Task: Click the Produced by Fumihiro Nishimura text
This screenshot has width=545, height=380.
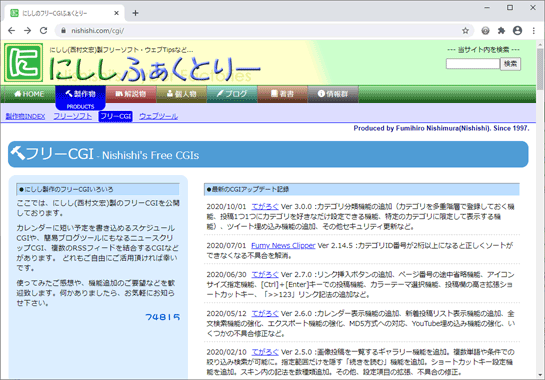Action: coord(441,128)
